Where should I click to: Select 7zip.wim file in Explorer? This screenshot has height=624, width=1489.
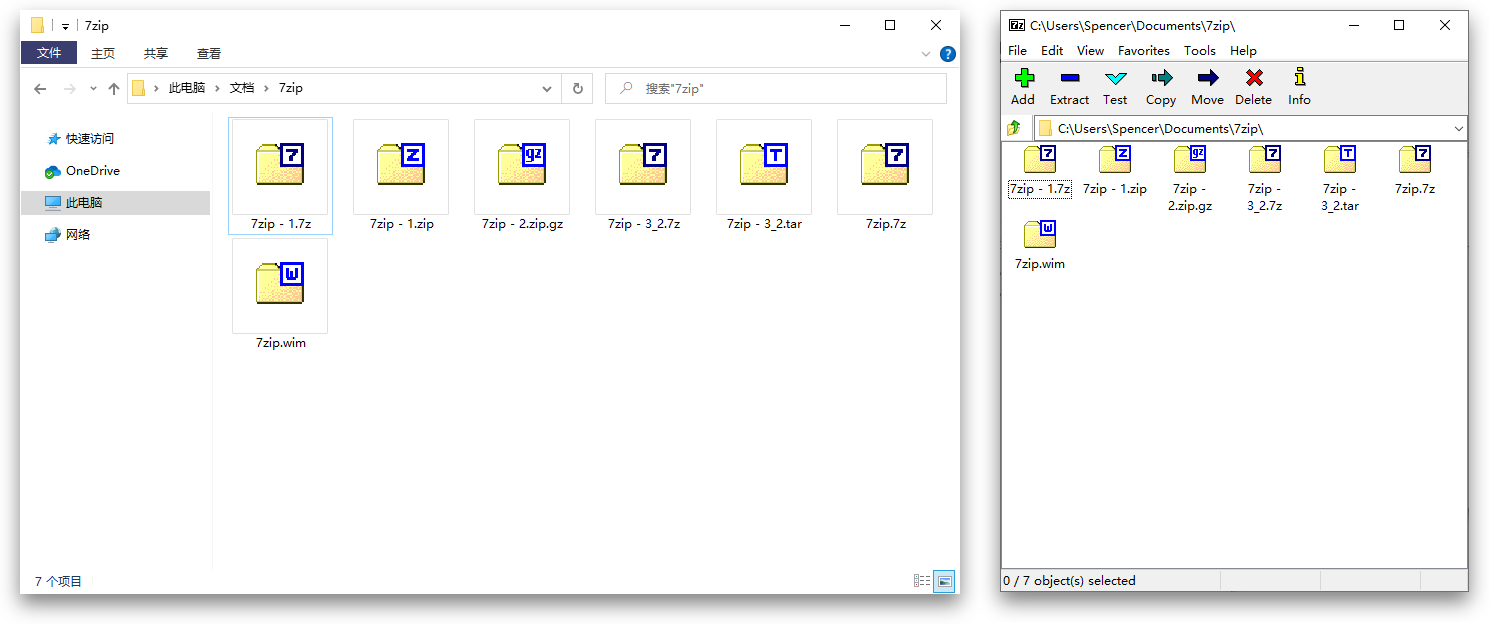pos(280,294)
